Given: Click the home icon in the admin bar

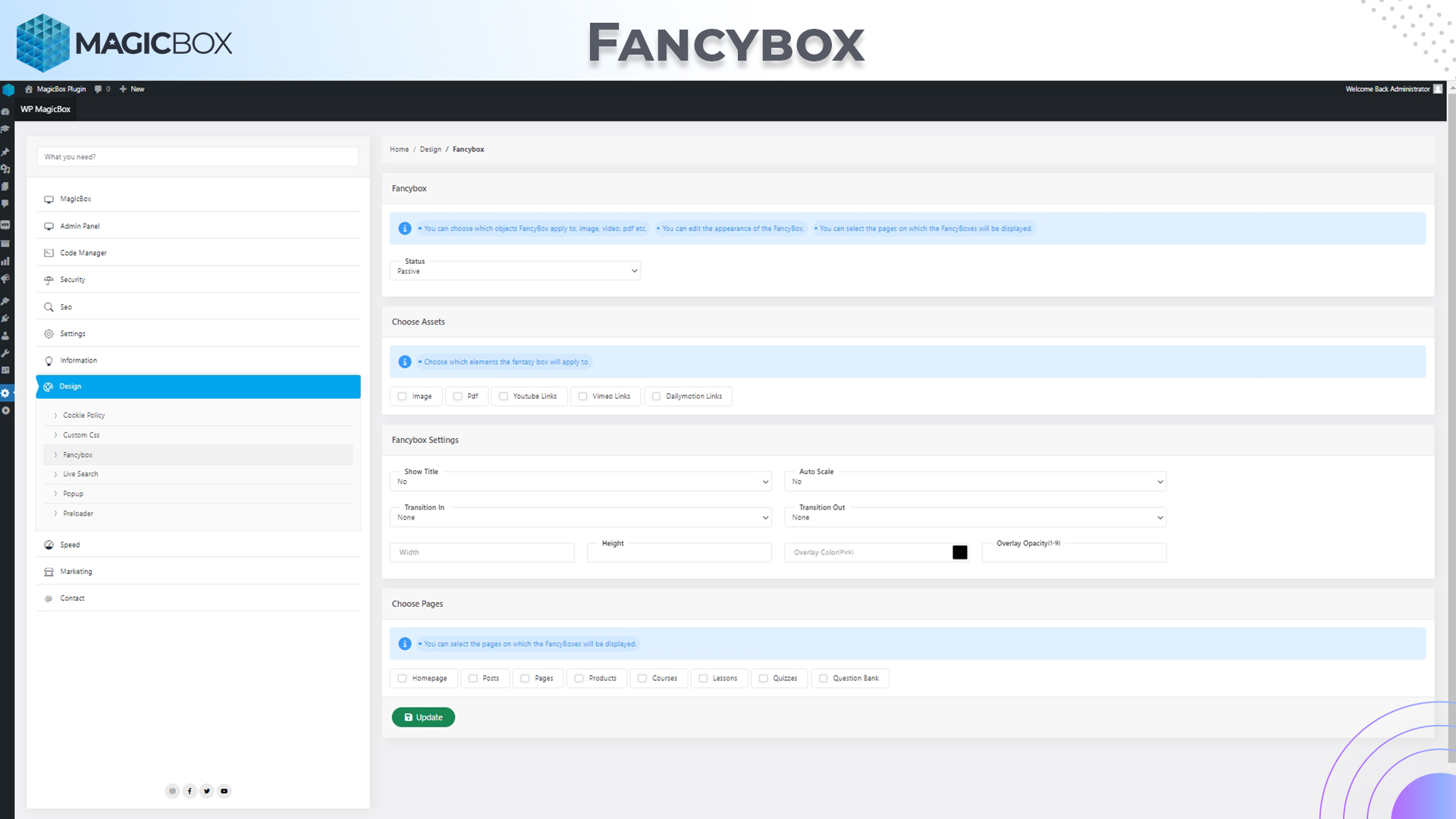Looking at the screenshot, I should coord(29,89).
